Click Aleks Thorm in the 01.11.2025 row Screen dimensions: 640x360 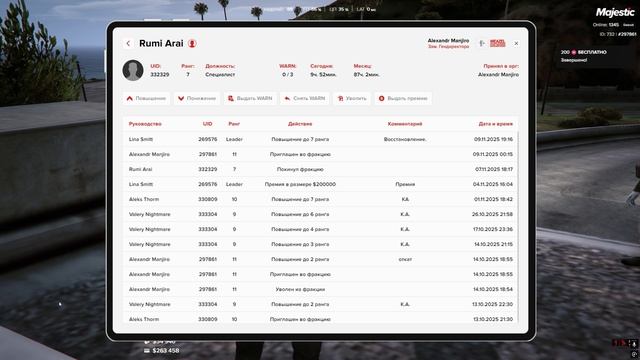[144, 199]
